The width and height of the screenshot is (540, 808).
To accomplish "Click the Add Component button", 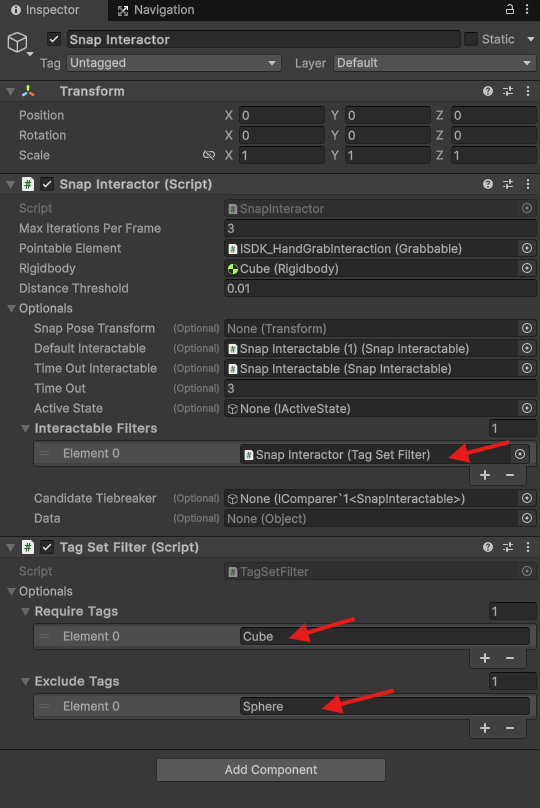I will point(271,769).
